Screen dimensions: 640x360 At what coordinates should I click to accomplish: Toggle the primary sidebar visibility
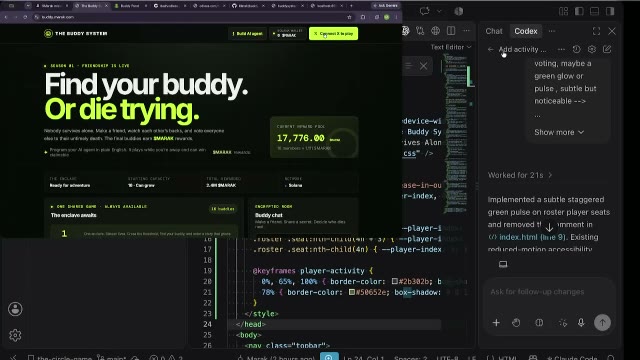579,11
